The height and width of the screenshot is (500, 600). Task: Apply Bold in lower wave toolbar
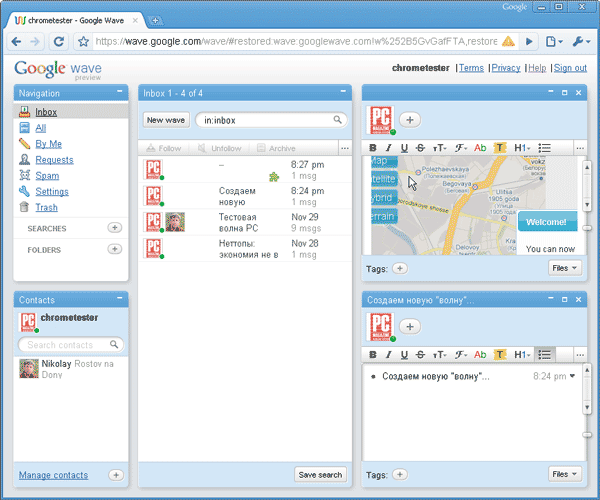[x=372, y=355]
